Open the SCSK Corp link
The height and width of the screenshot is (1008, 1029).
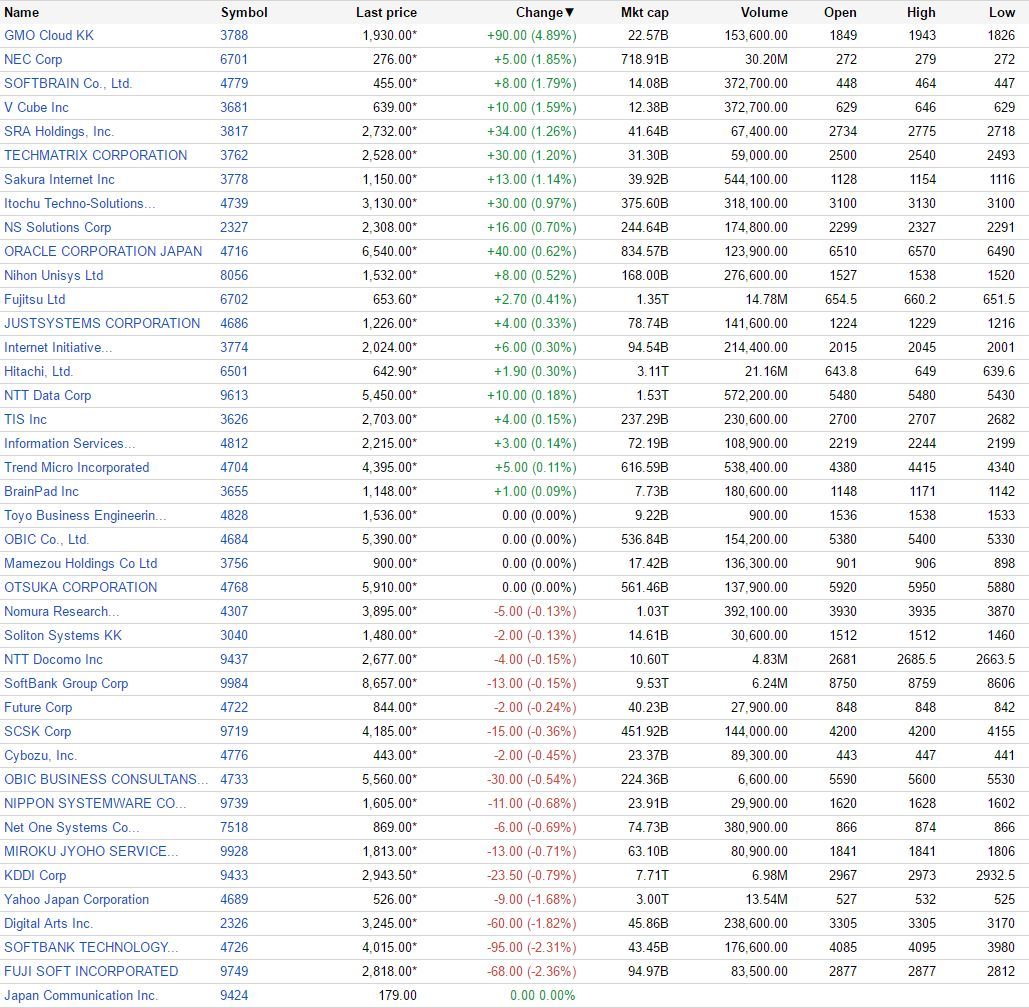pos(37,732)
